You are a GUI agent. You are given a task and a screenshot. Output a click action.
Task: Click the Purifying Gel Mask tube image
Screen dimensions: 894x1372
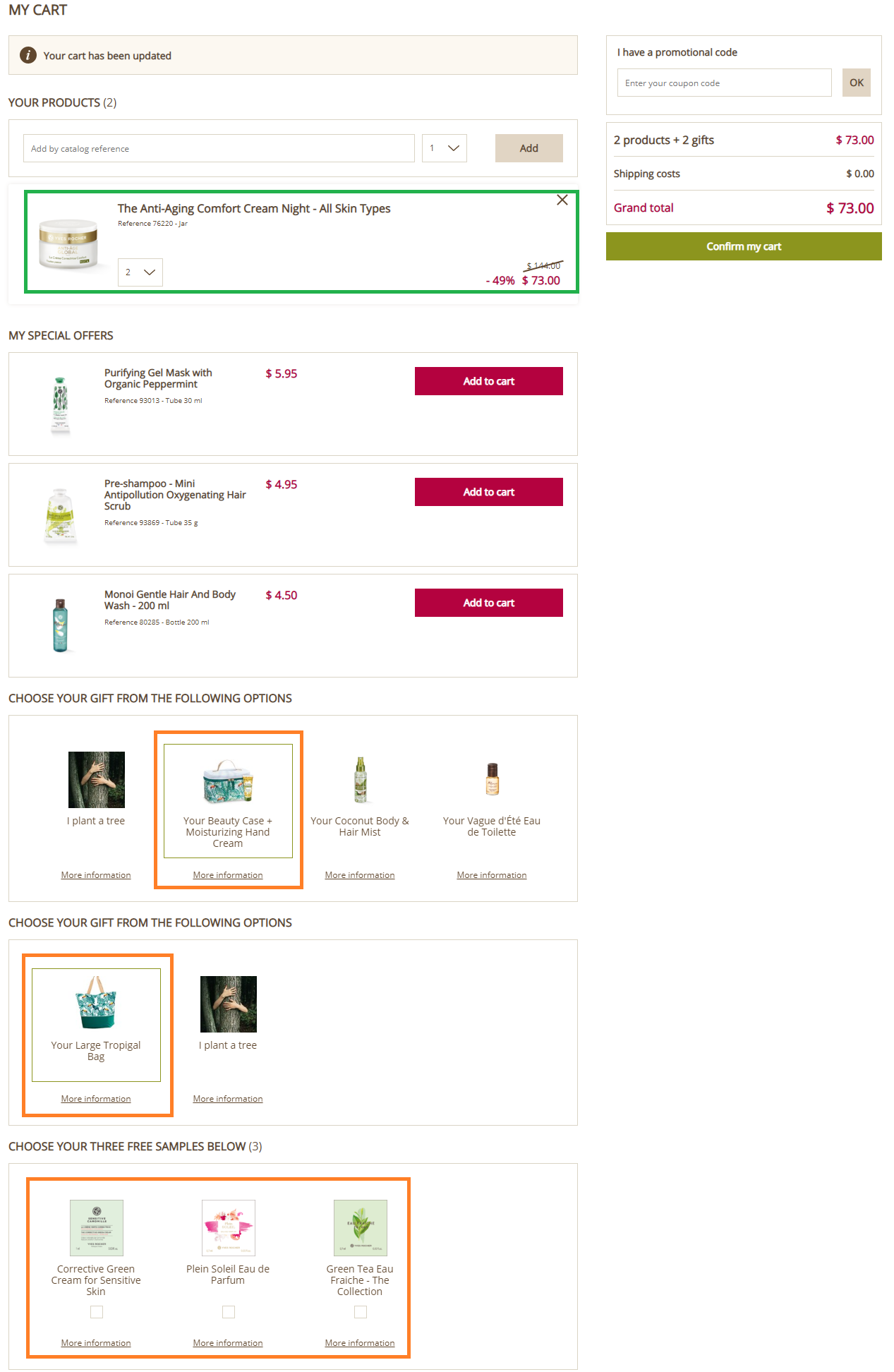(61, 404)
